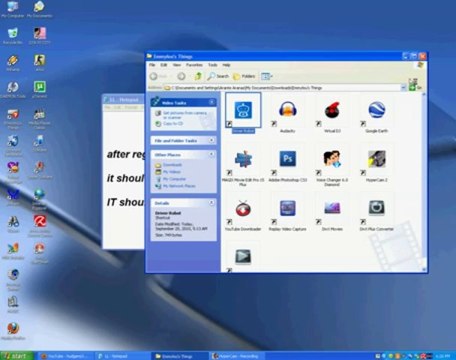
Task: Open My Computer desktop icon
Action: (x=13, y=9)
